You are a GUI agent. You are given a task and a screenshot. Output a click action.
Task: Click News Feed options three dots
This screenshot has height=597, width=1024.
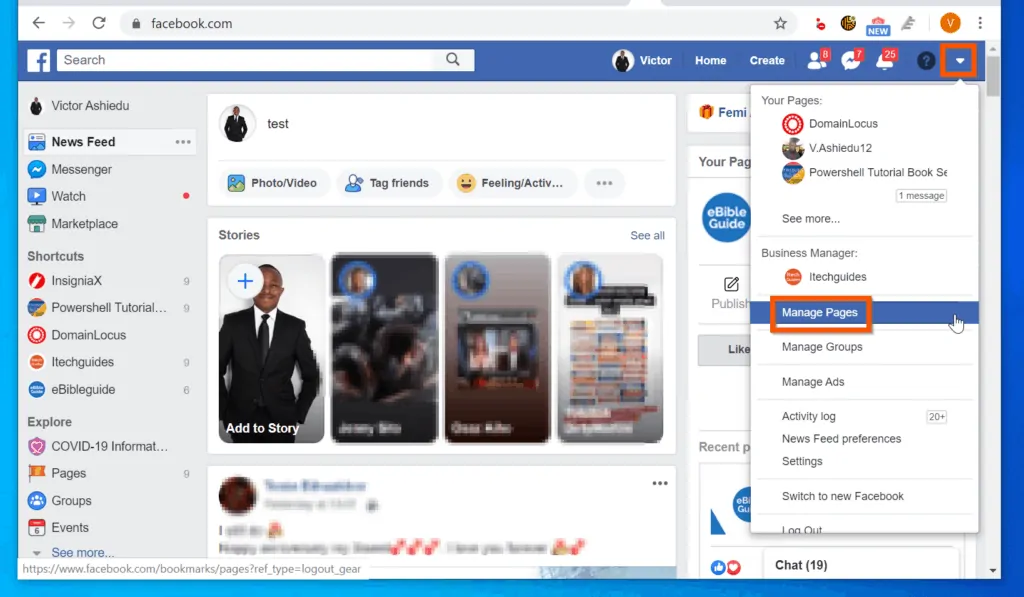[x=183, y=142]
